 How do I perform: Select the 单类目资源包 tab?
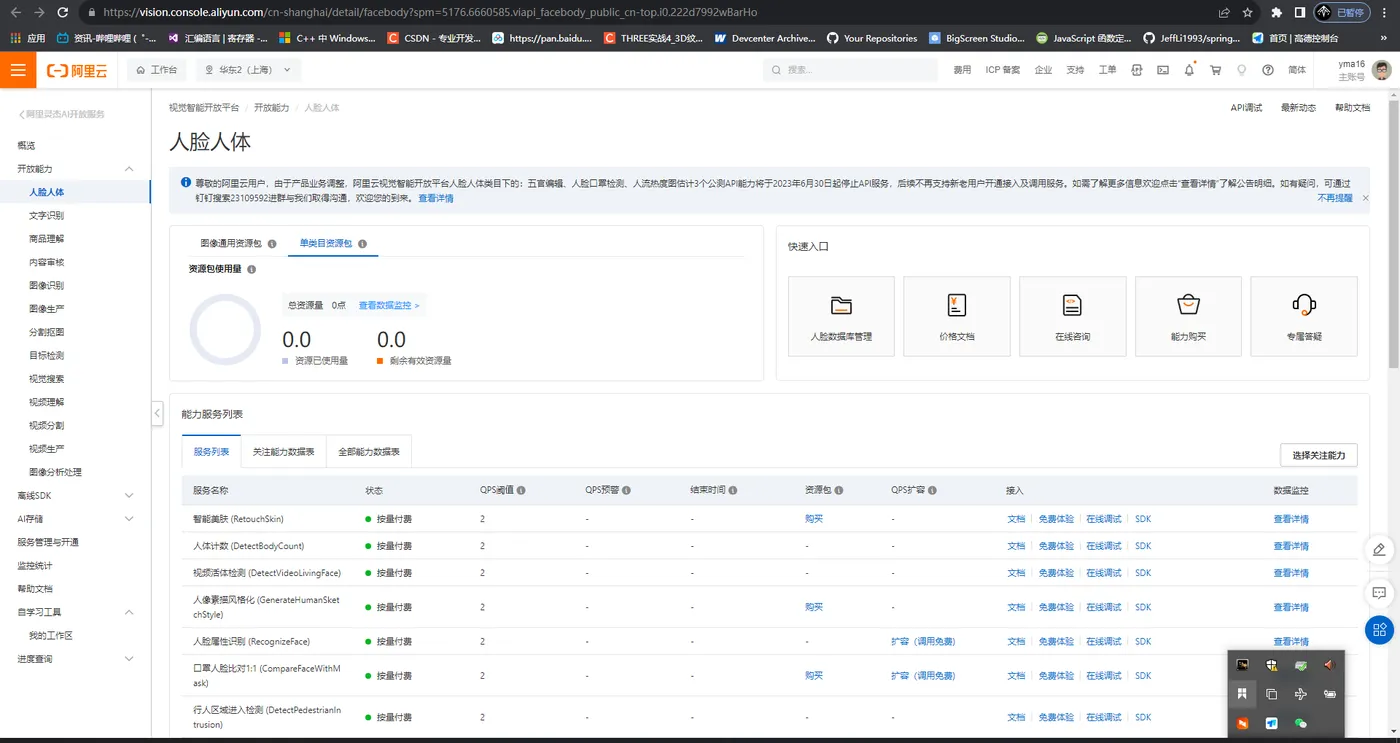point(326,243)
